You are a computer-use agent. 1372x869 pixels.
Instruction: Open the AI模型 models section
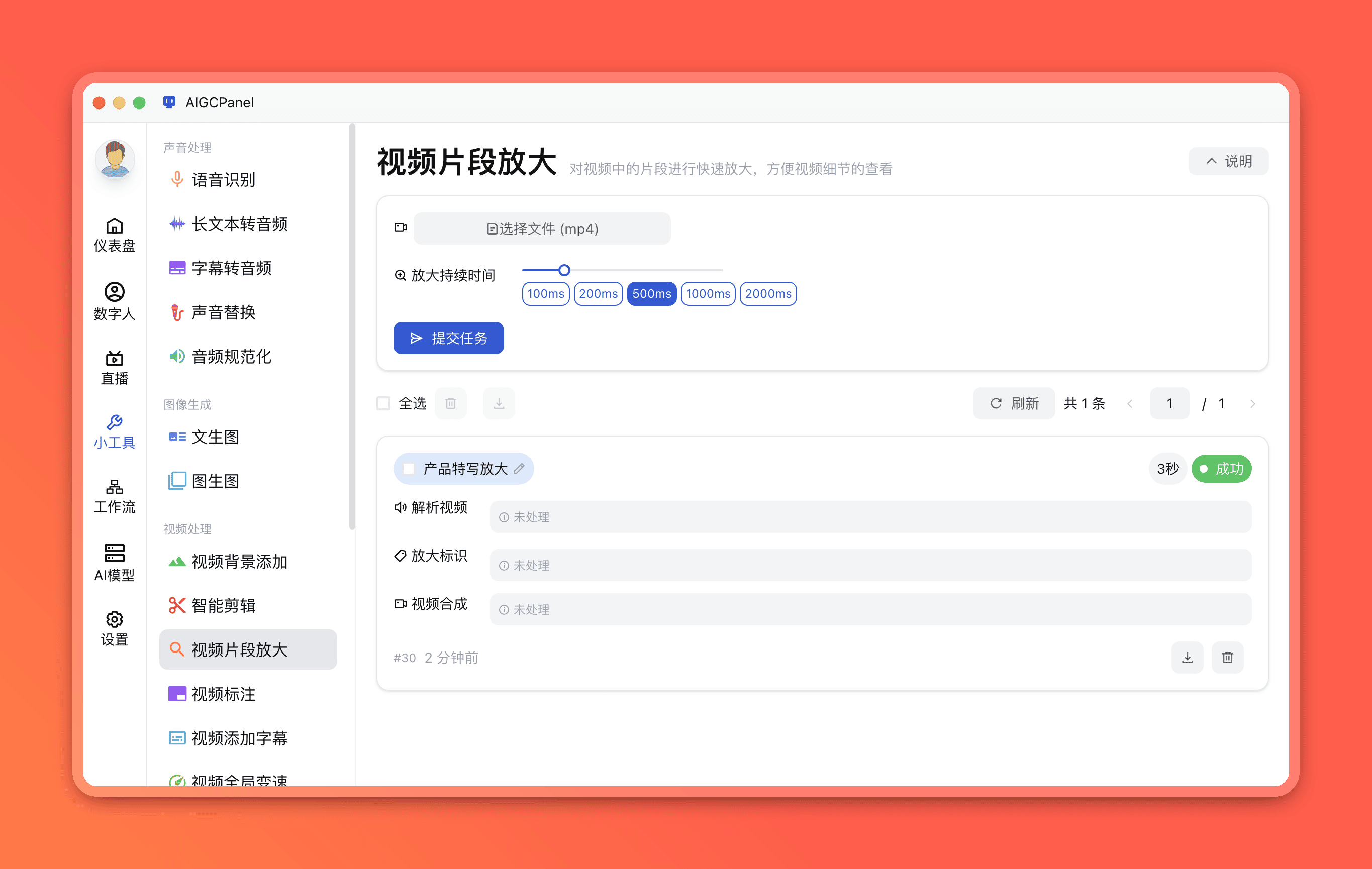pyautogui.click(x=114, y=563)
